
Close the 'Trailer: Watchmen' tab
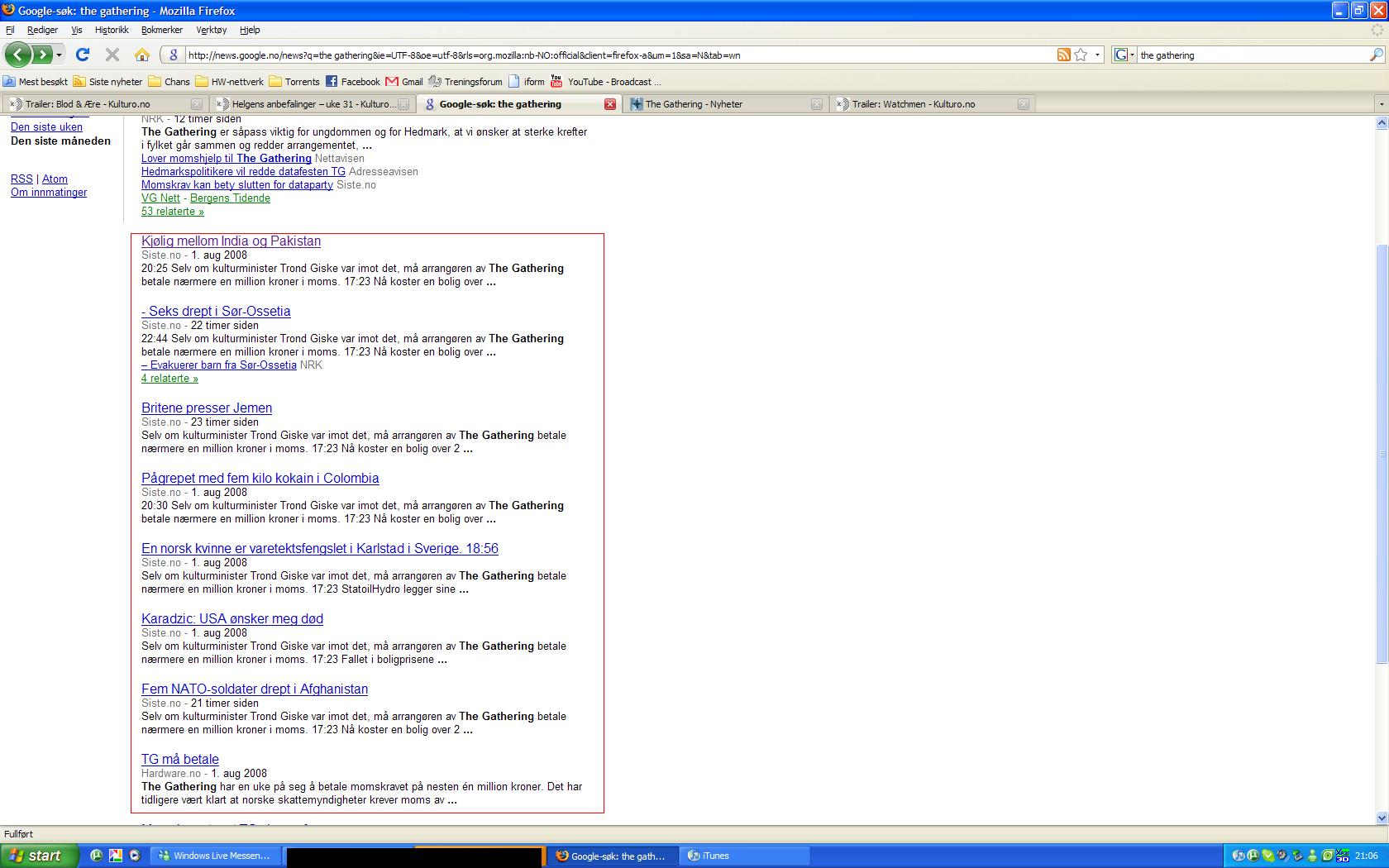1024,104
